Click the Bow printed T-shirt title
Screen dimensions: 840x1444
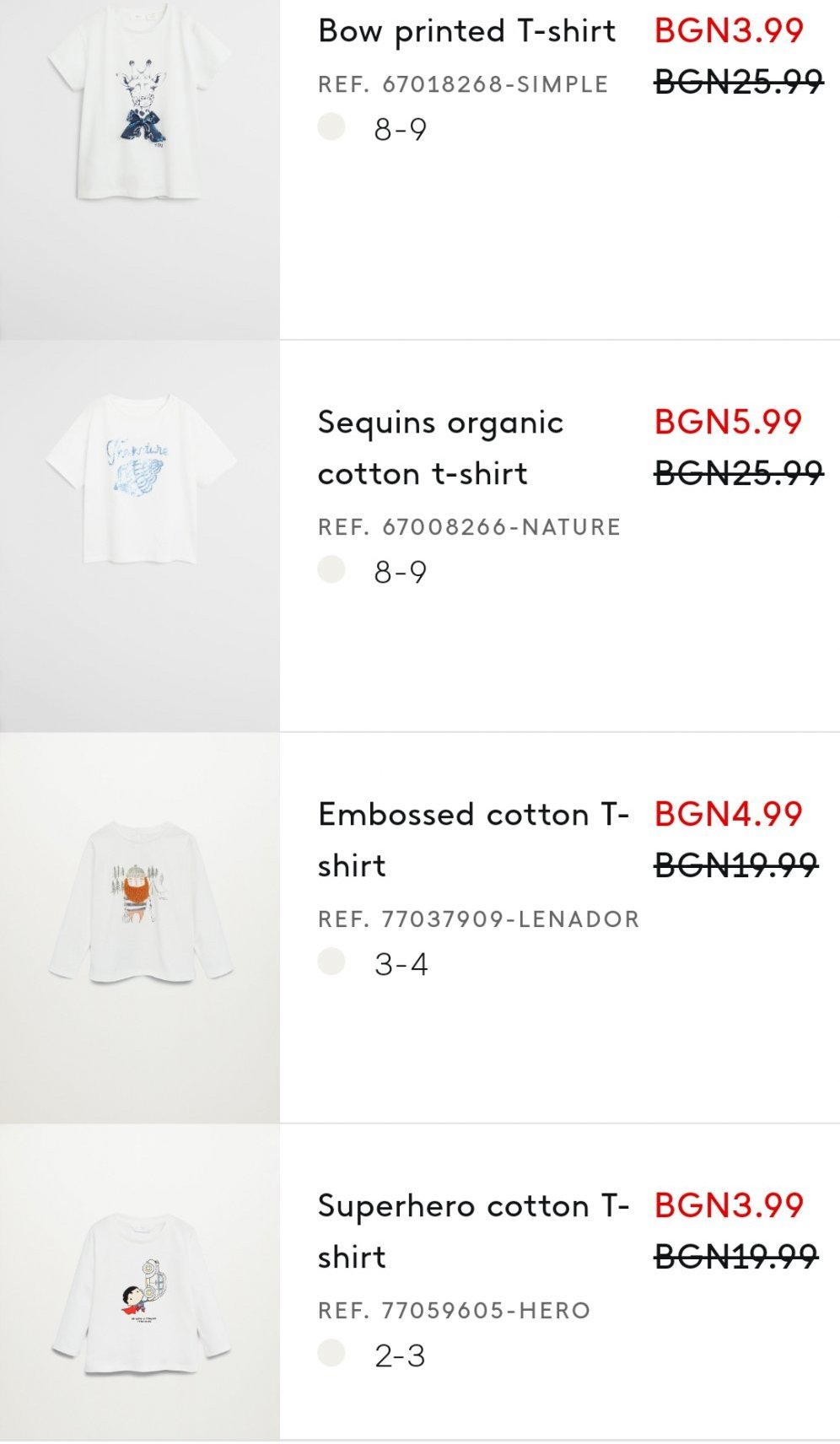[466, 31]
